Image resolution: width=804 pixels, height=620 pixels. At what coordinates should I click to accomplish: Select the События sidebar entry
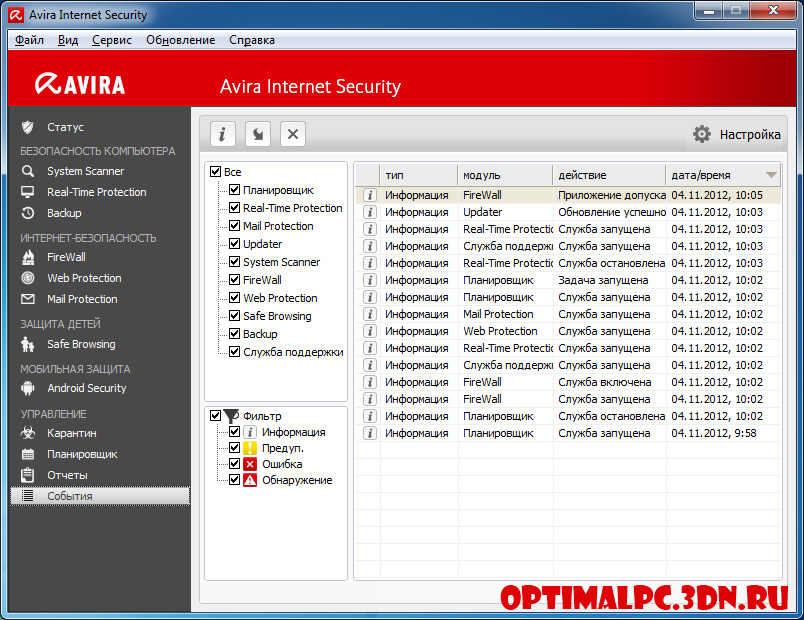[x=100, y=496]
